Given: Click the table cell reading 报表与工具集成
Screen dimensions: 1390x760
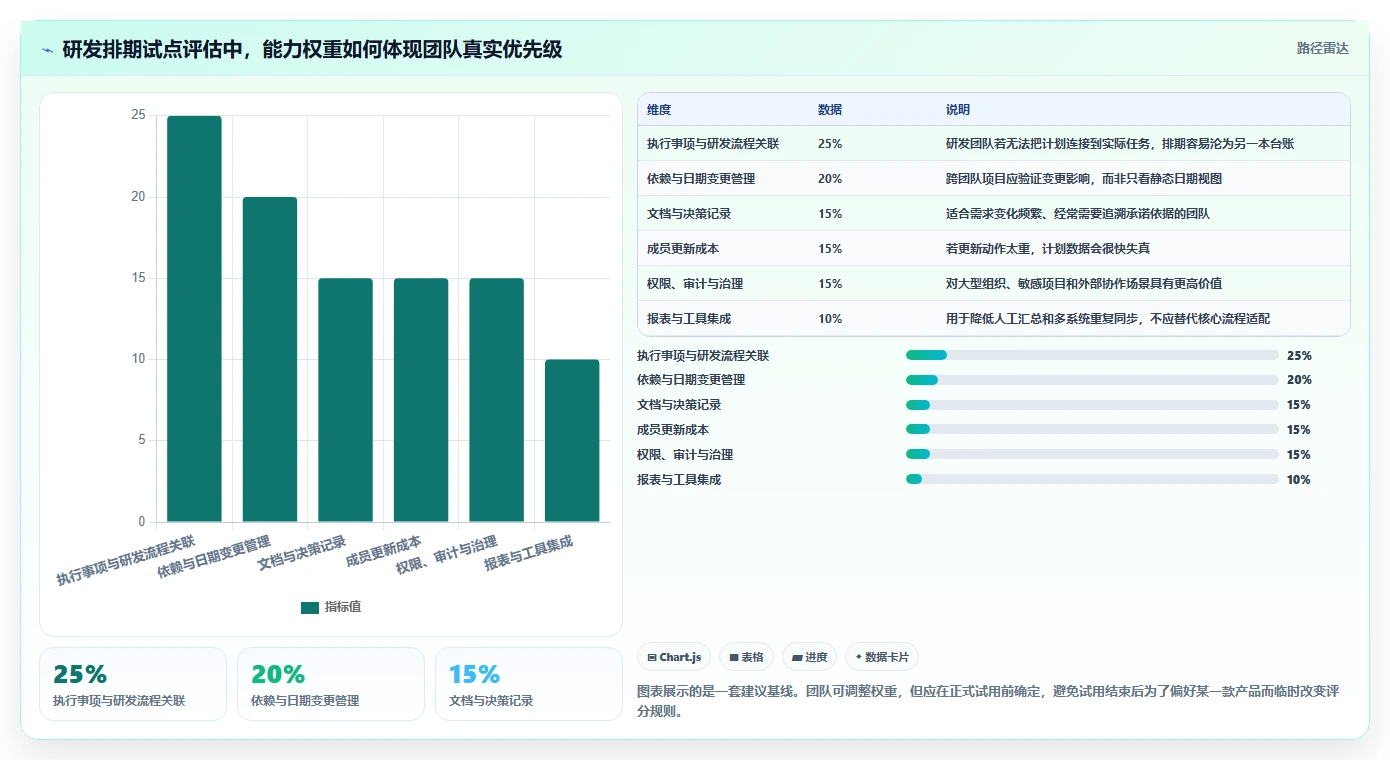Looking at the screenshot, I should (689, 319).
